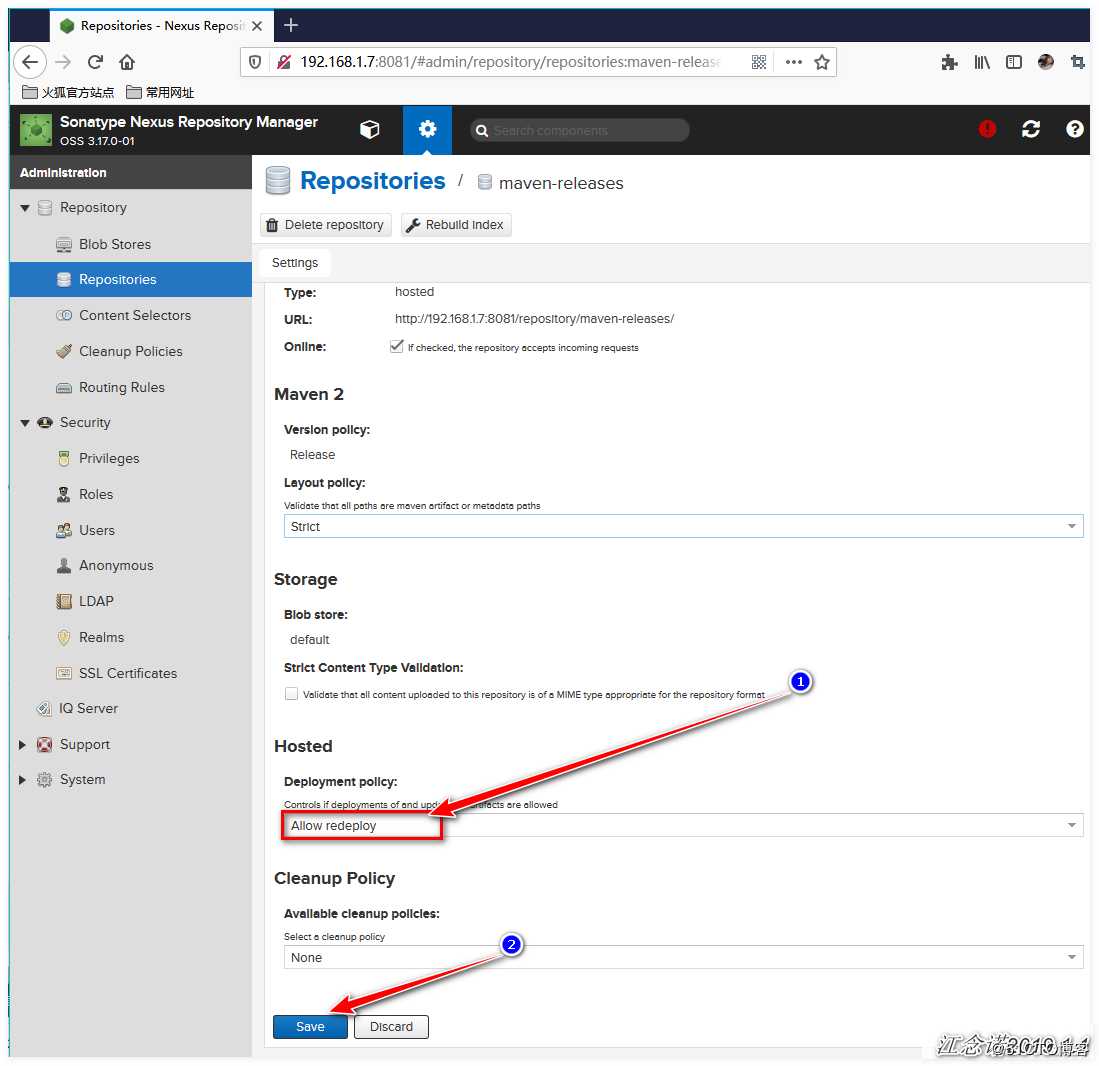Open the 常用网址 bookmark folder
The image size is (1099, 1066).
point(161,93)
